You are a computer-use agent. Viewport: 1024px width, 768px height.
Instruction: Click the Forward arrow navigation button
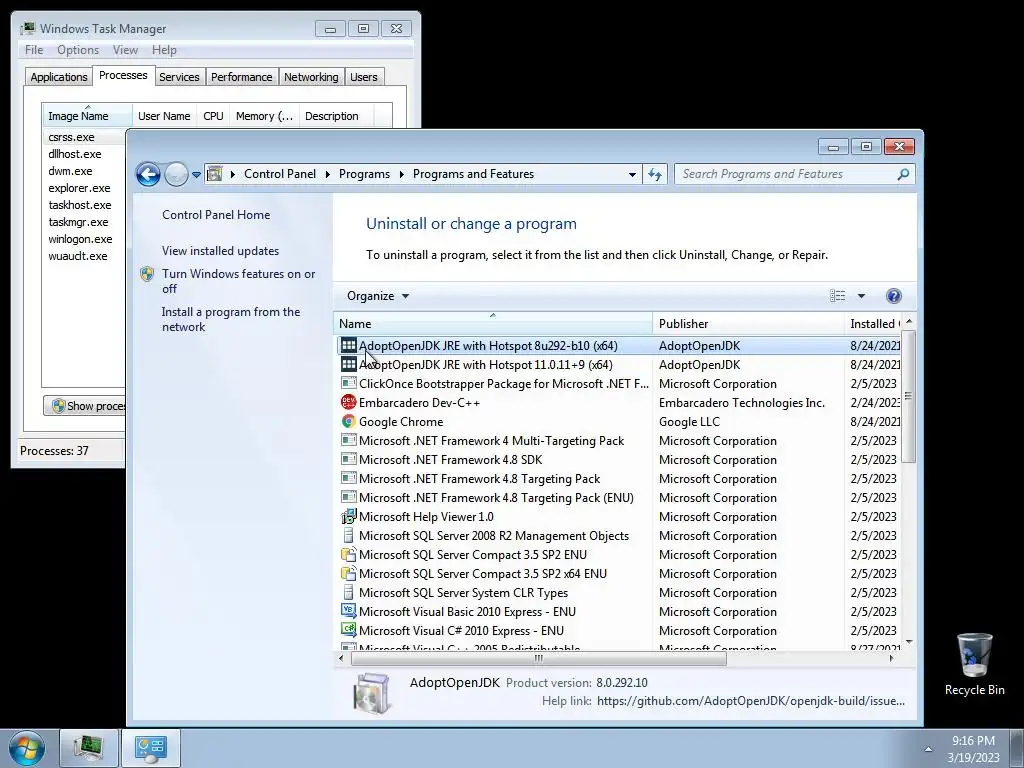176,174
